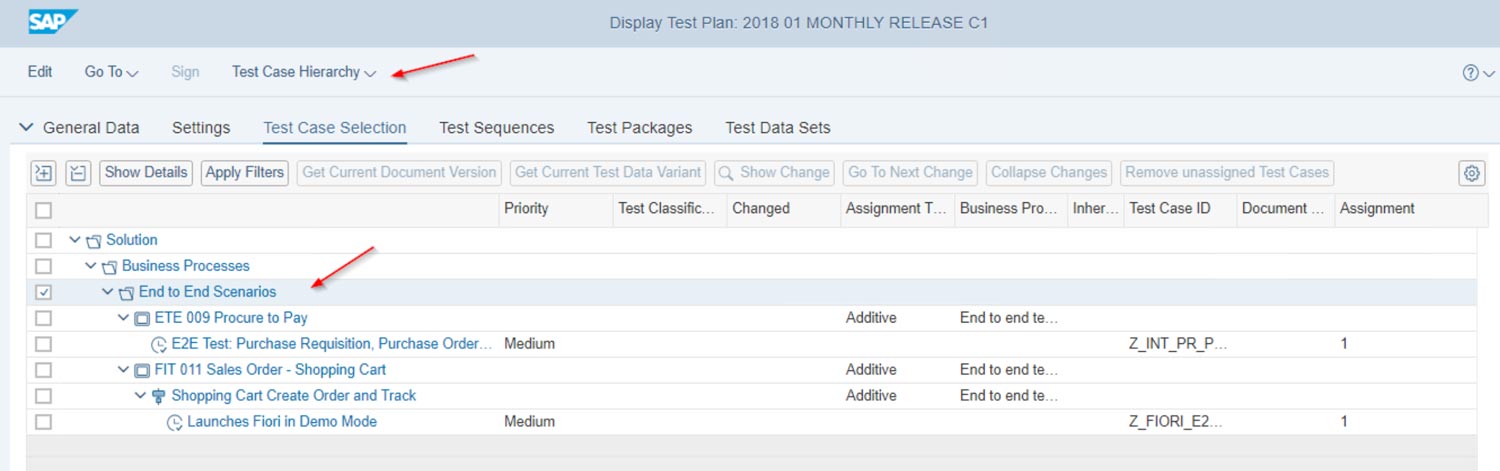The image size is (1500, 471).
Task: Click the collapse all nodes icon
Action: pyautogui.click(x=78, y=173)
